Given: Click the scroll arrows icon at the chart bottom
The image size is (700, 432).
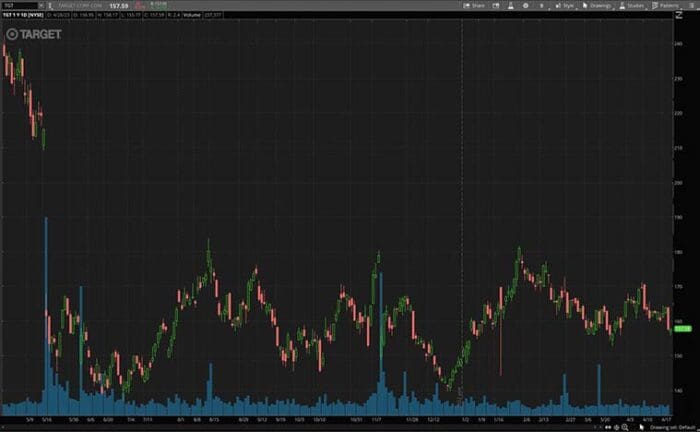Looking at the screenshot, I should 608,427.
